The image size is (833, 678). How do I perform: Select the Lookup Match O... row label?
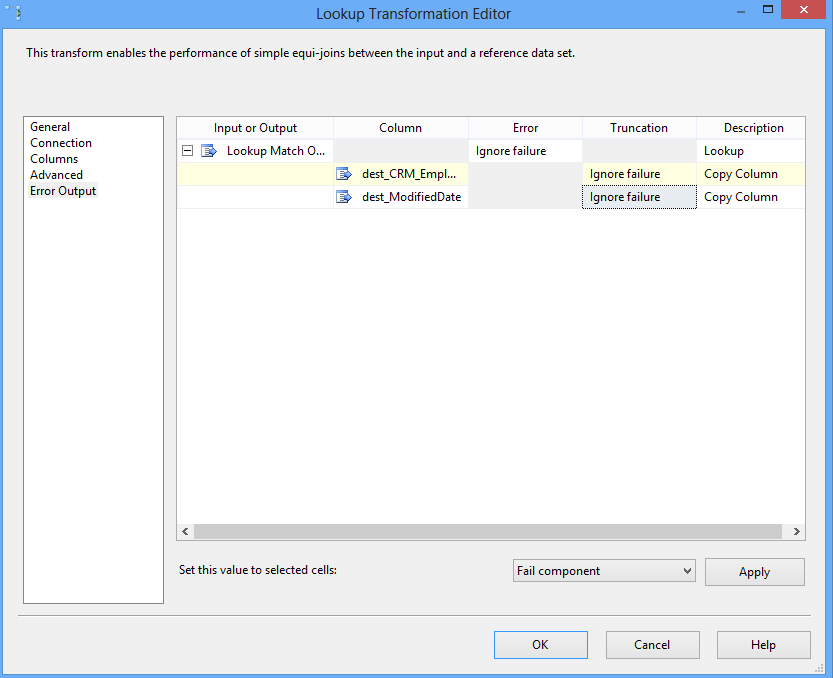(276, 151)
